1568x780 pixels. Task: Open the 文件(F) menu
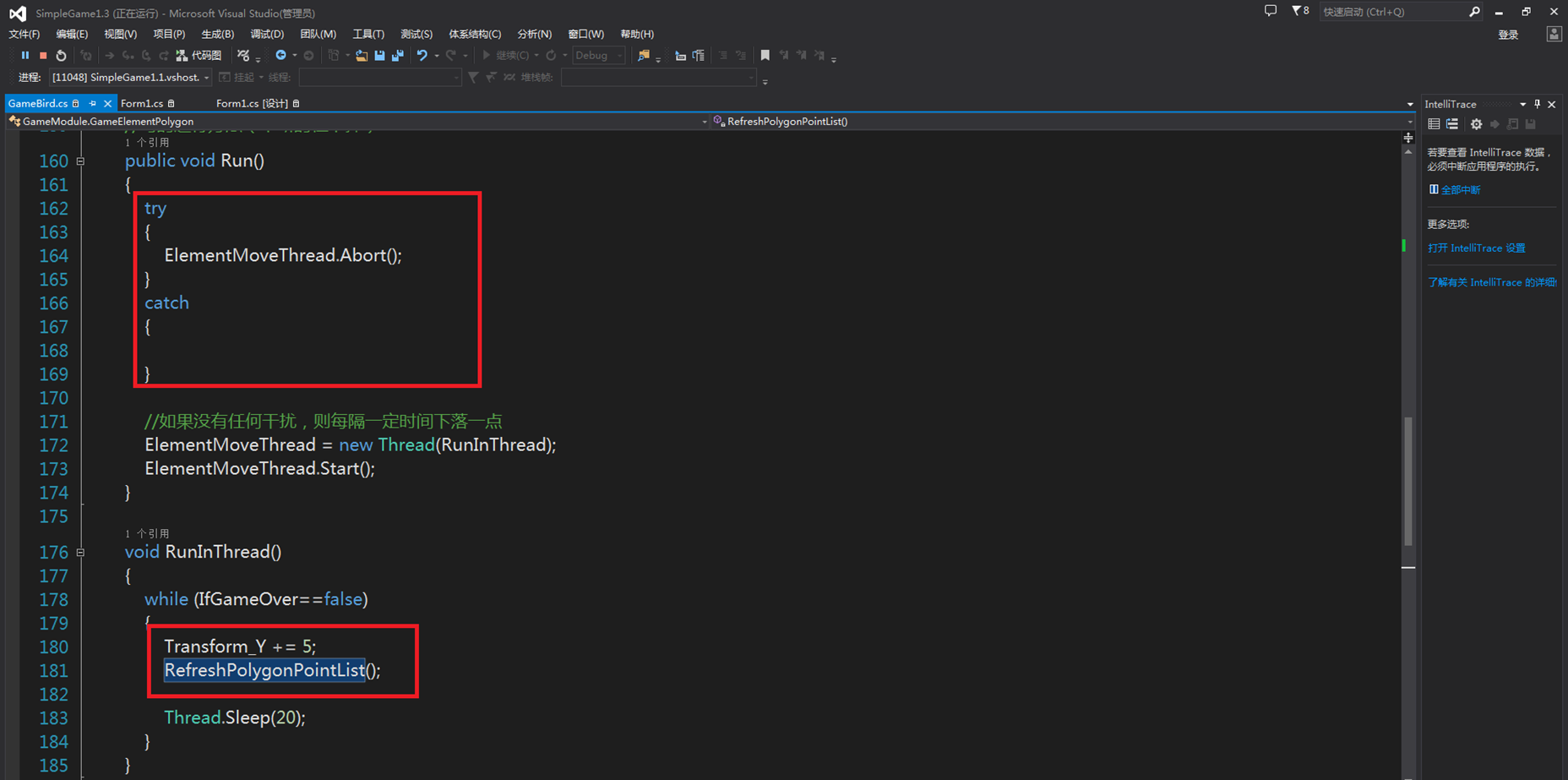coord(24,34)
